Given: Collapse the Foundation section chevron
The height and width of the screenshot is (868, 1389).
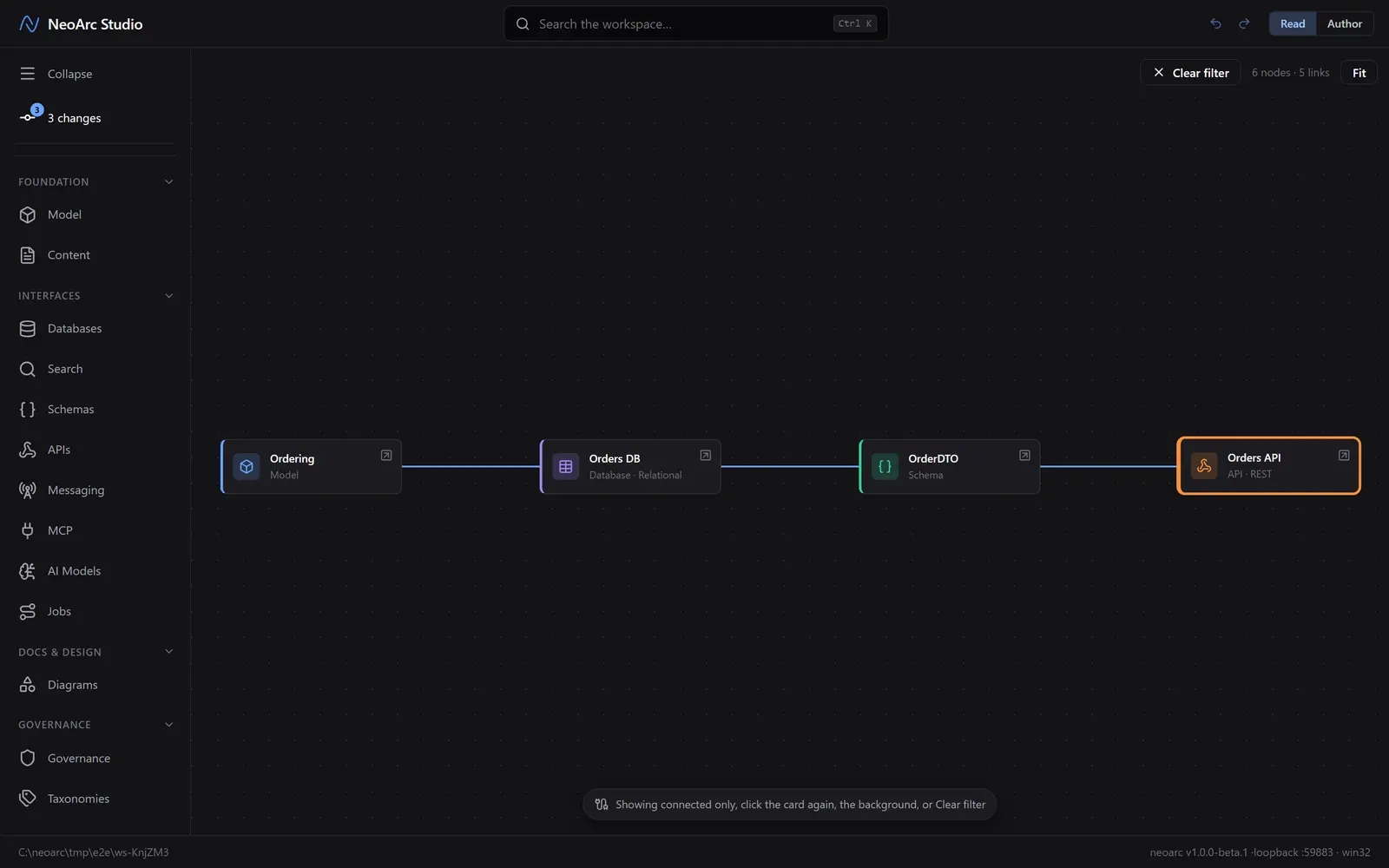Looking at the screenshot, I should pos(168,182).
